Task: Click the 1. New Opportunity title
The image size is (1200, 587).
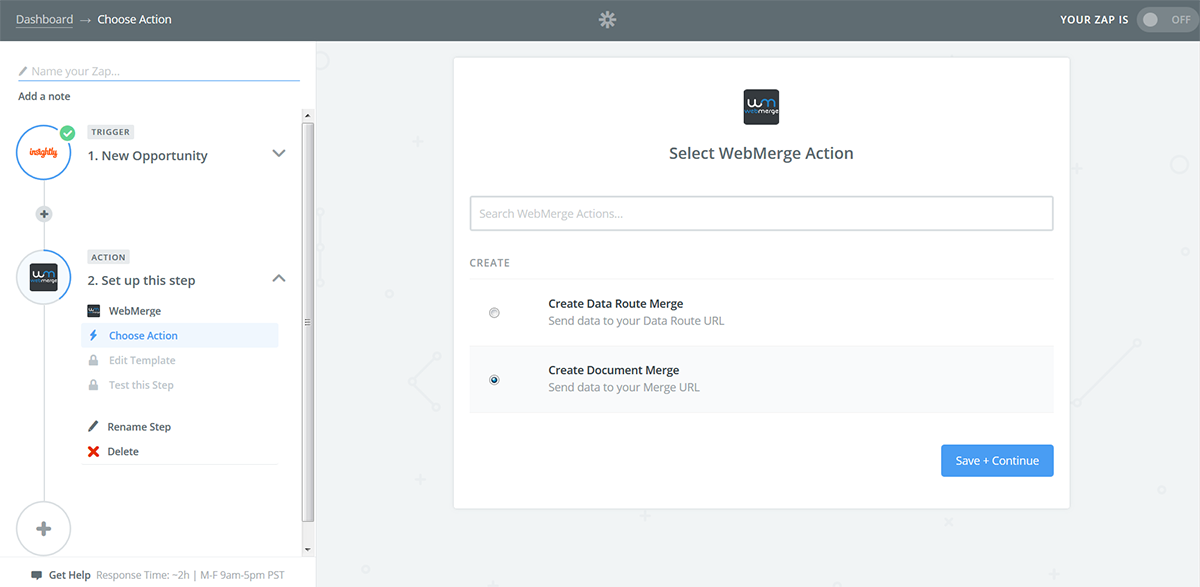Action: coord(147,156)
